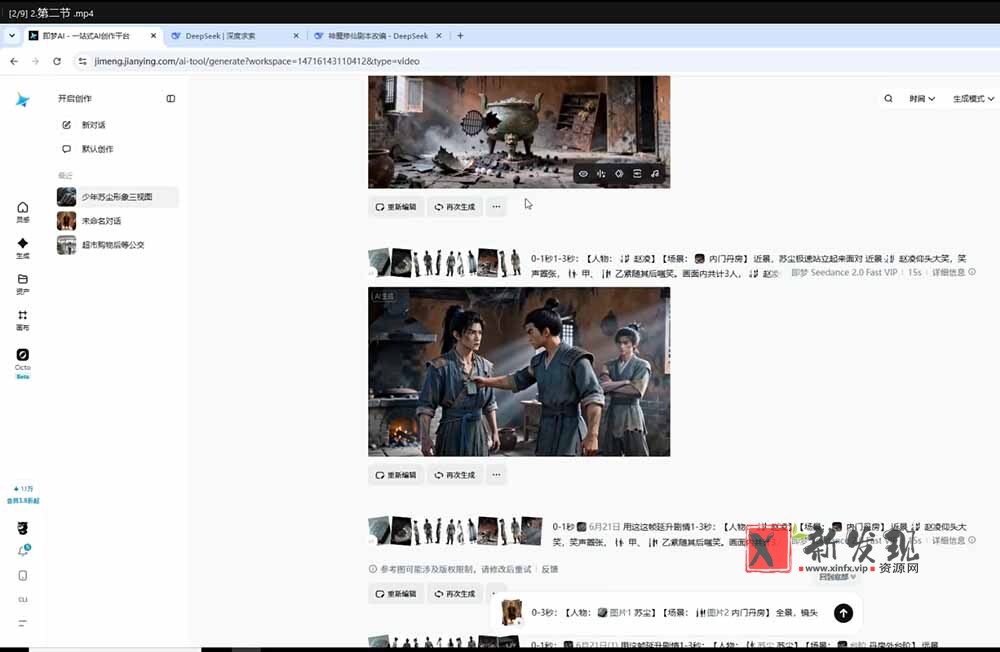This screenshot has width=1000, height=652.
Task: Open the 生成 section in left rail
Action: tap(22, 248)
